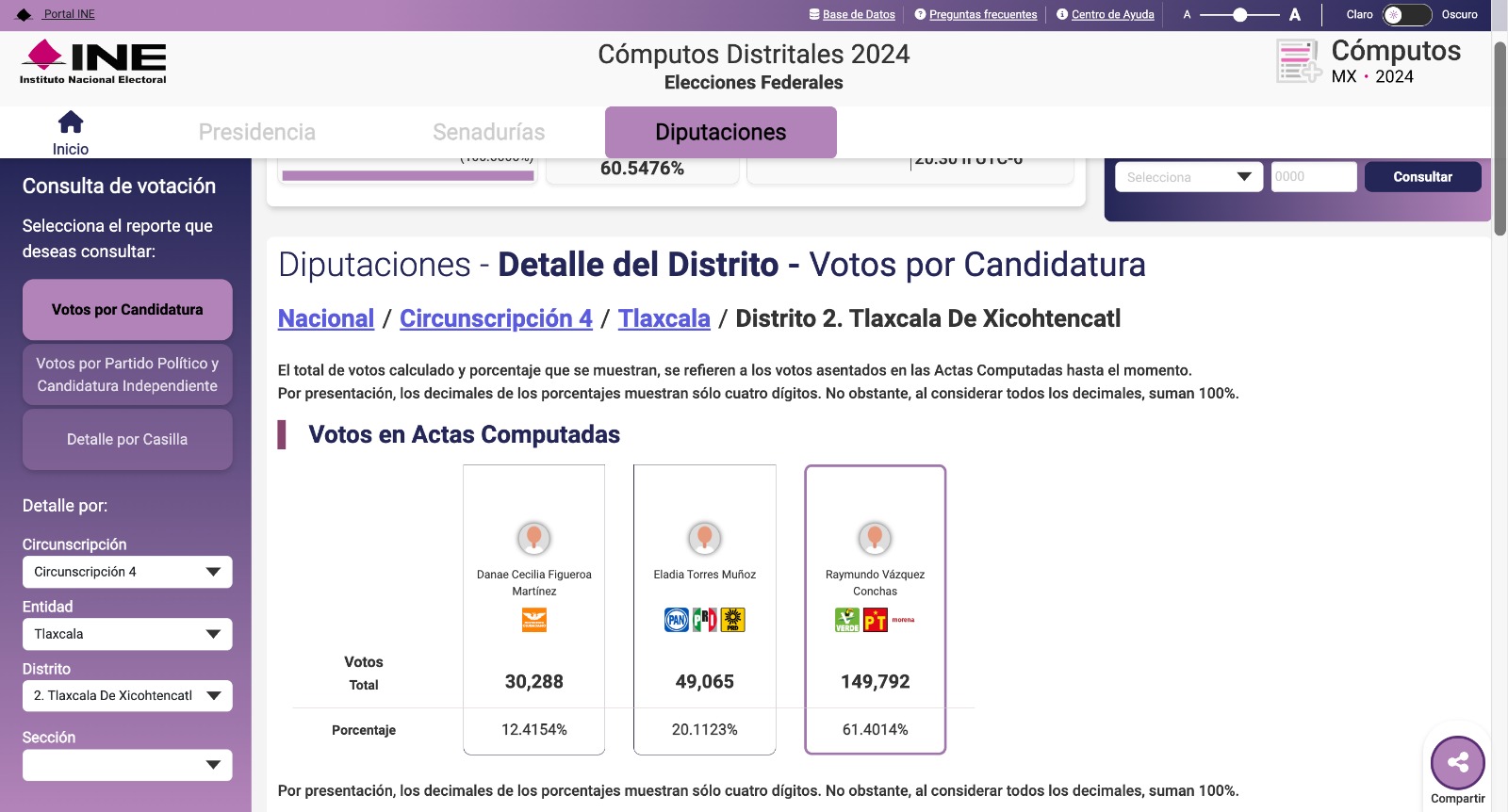Switch to the Senadurías tab

point(488,133)
